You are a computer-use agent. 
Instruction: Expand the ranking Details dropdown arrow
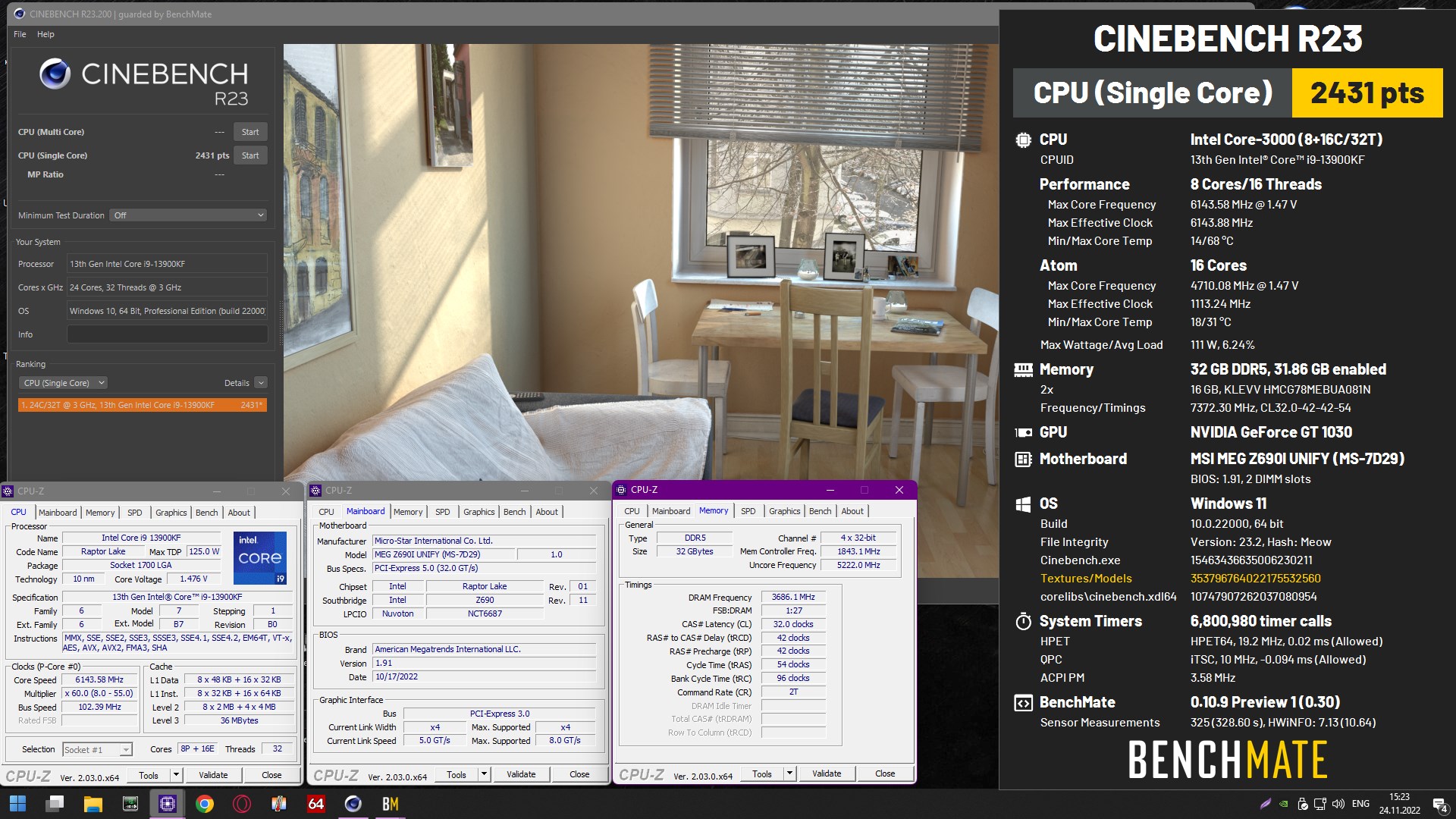(261, 383)
